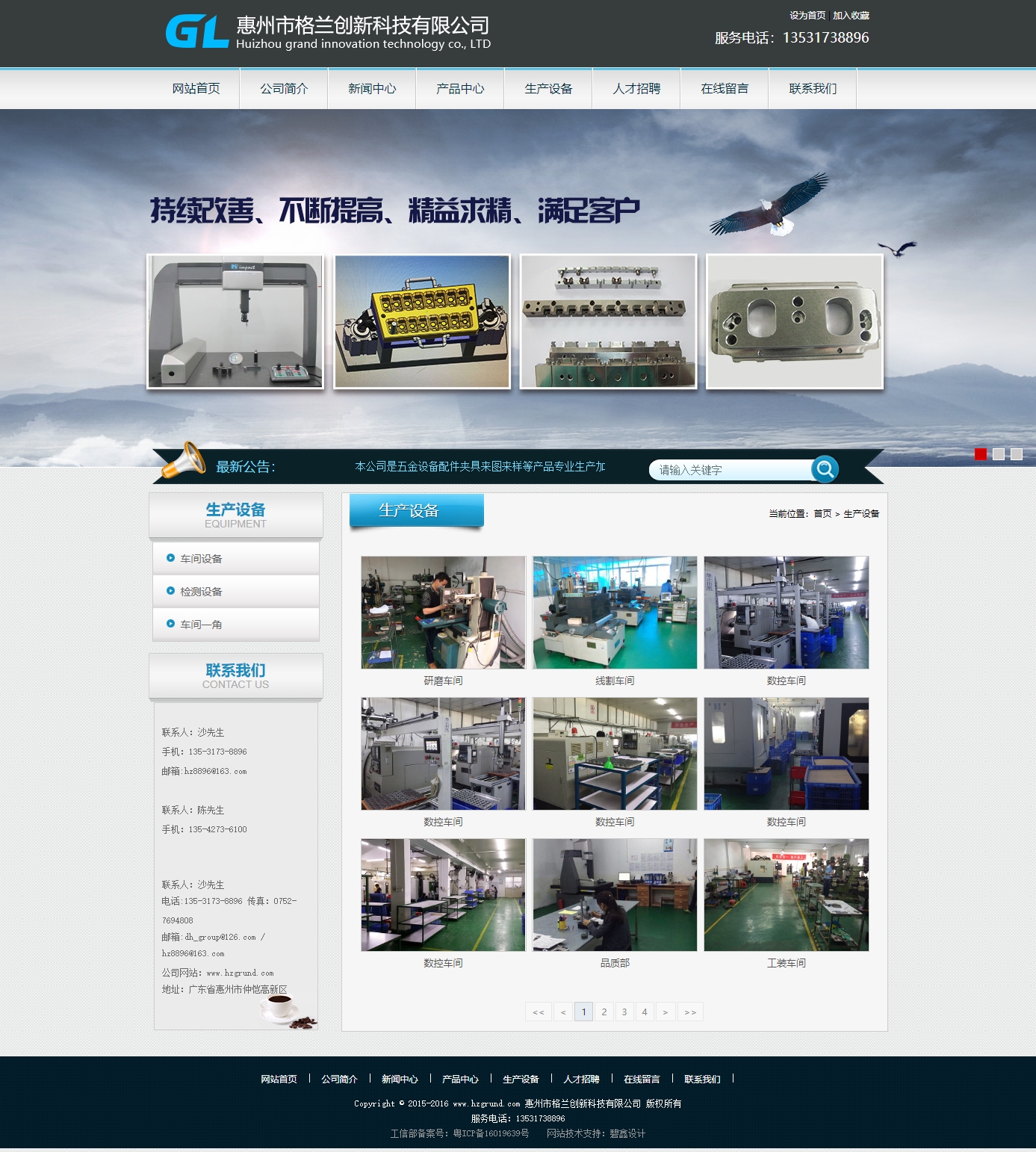
Task: Jump to first page using << arrow
Action: pos(539,1012)
